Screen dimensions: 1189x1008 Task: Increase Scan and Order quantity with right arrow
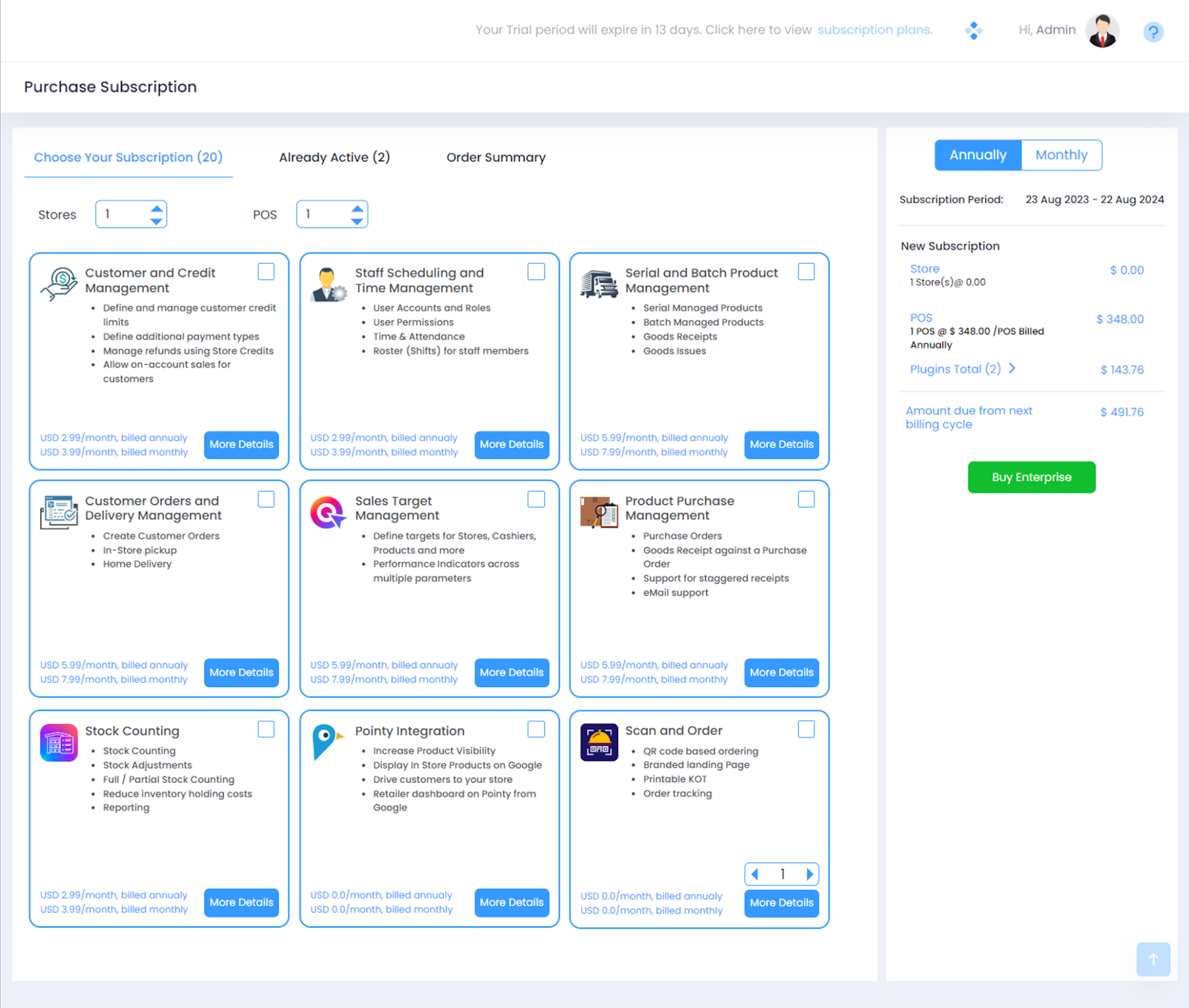point(809,874)
